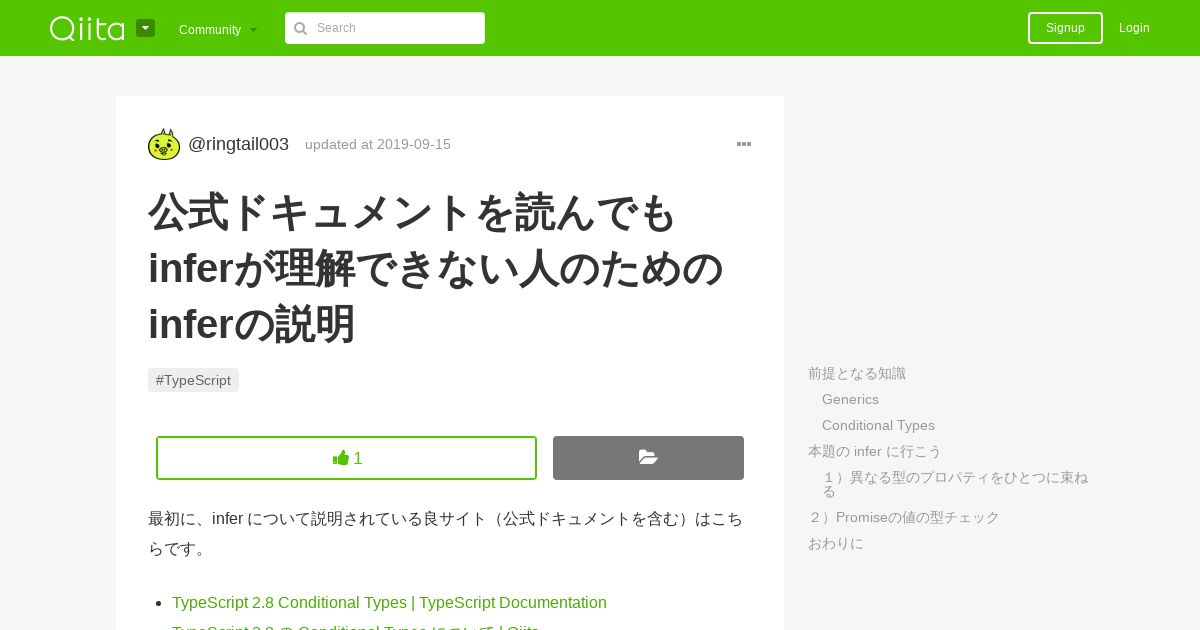The width and height of the screenshot is (1200, 630).
Task: Click the article title heading
Action: pyautogui.click(x=436, y=268)
